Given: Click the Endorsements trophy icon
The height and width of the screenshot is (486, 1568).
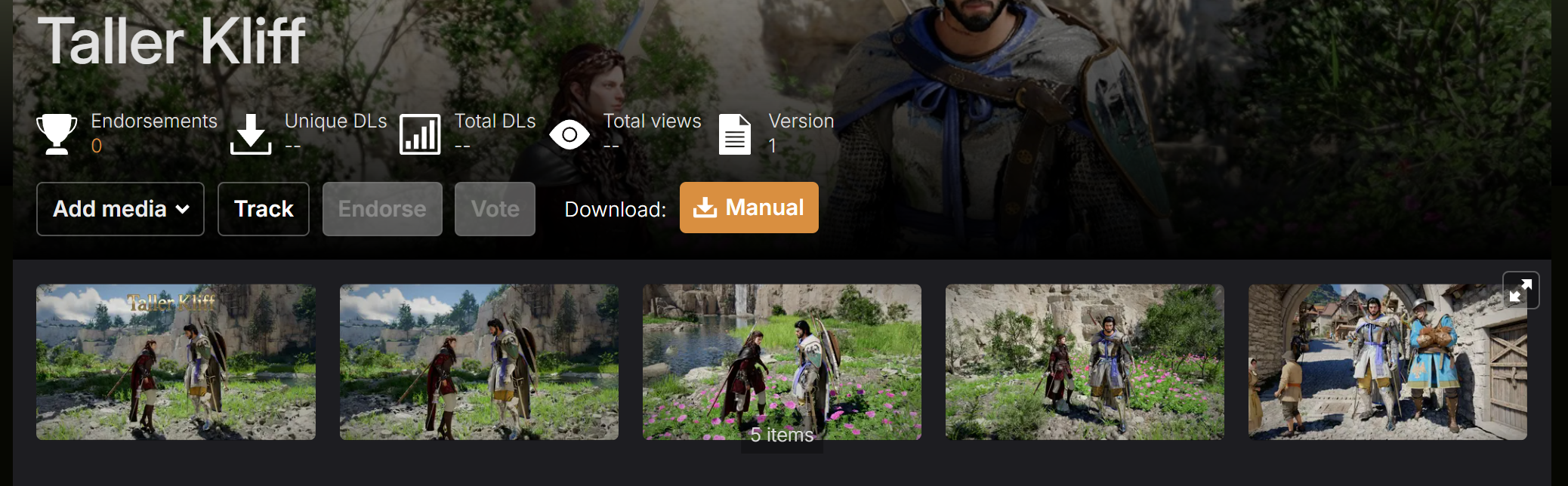Looking at the screenshot, I should [x=57, y=134].
